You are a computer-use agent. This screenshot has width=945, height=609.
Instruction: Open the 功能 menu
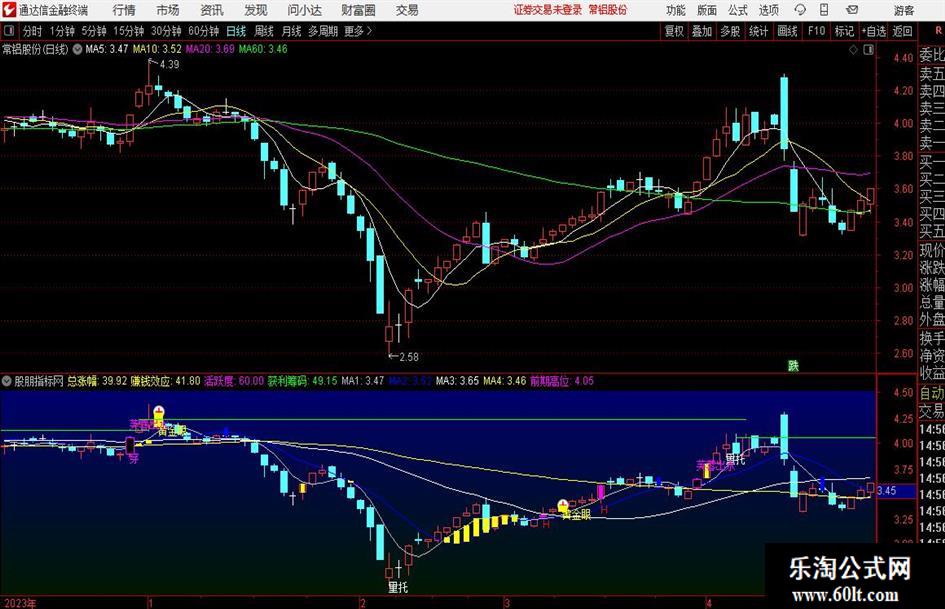(676, 10)
